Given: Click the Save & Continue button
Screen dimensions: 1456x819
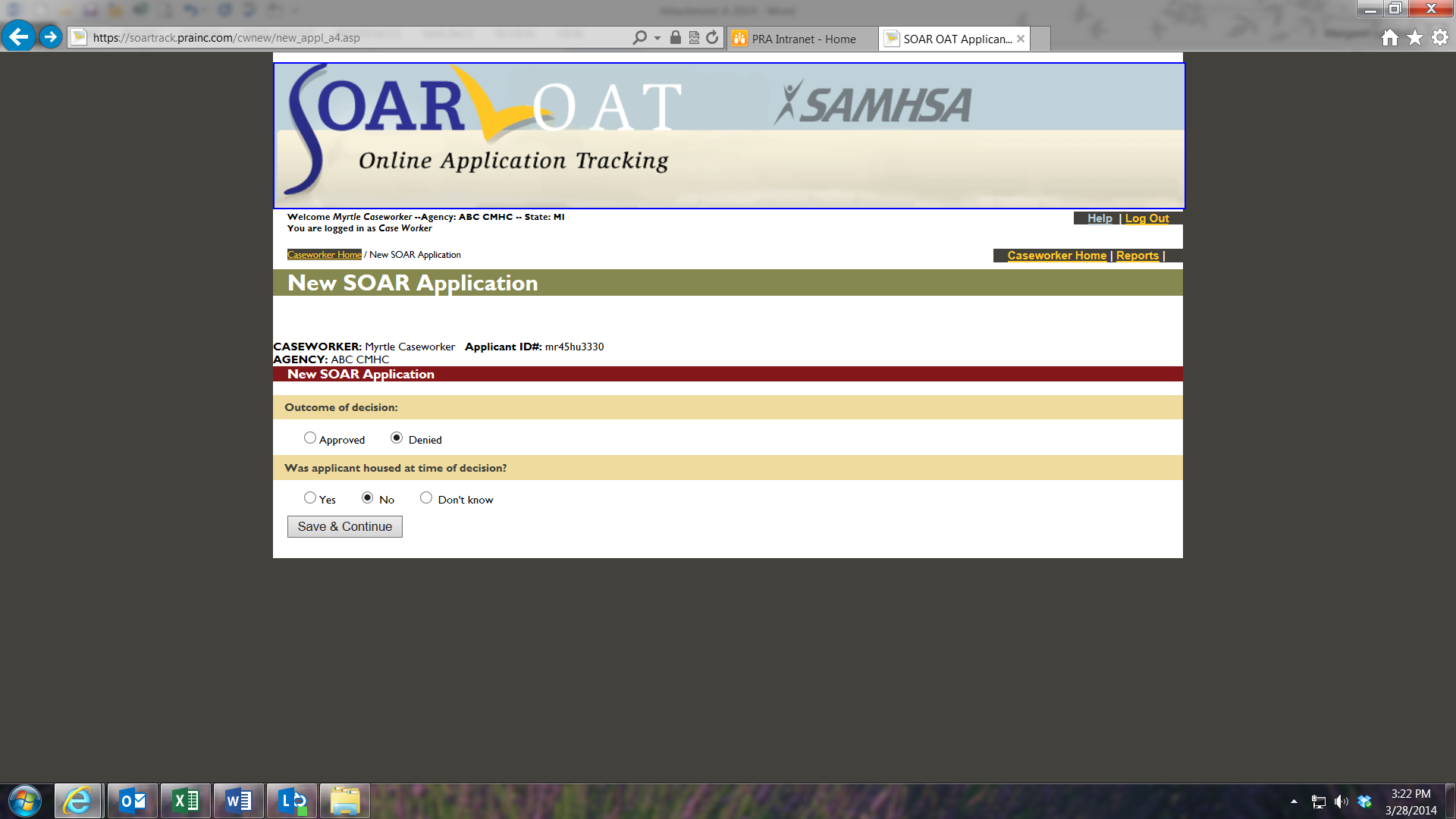Looking at the screenshot, I should click(344, 526).
